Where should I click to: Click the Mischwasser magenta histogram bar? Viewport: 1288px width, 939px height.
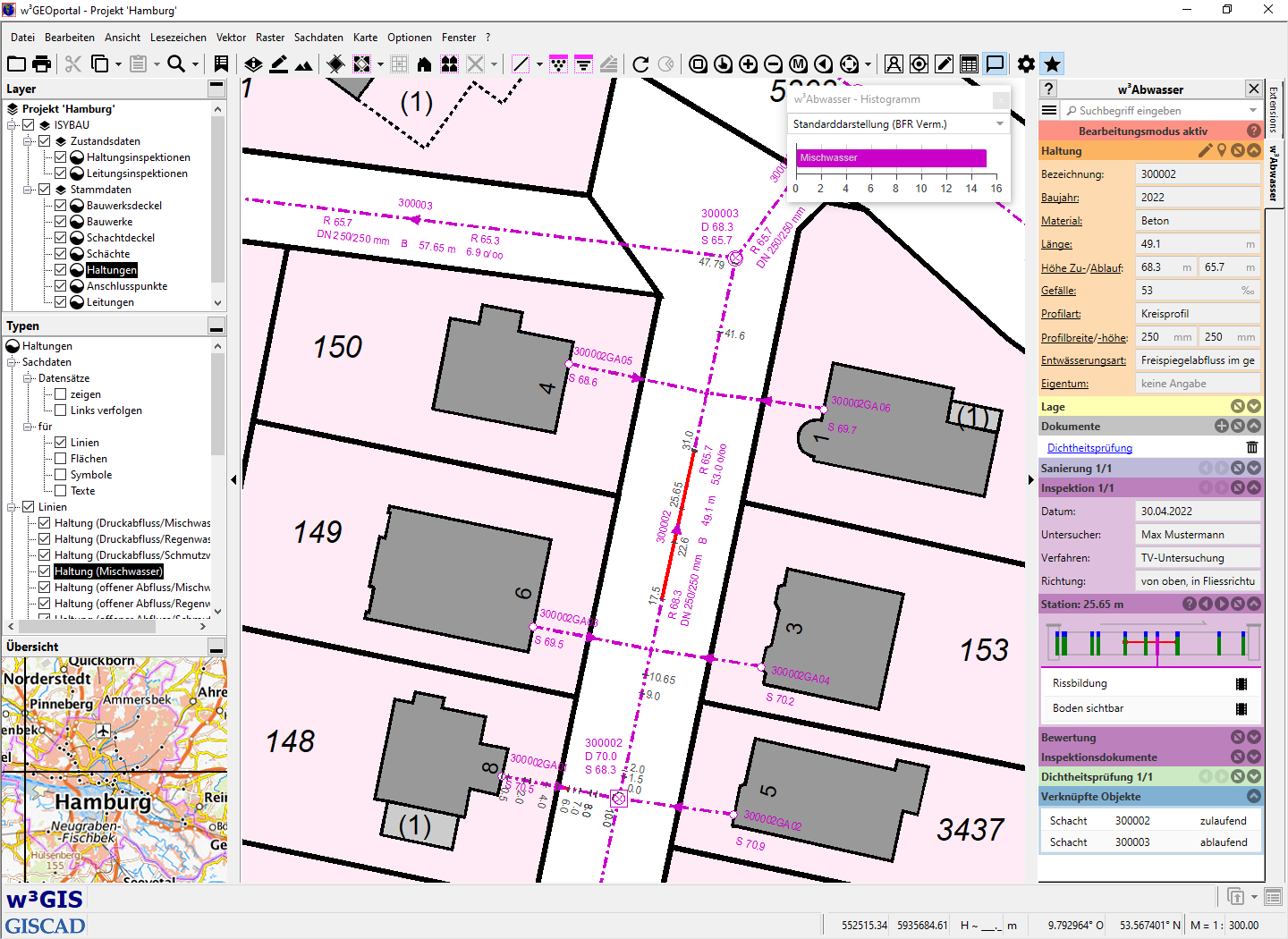pos(891,158)
